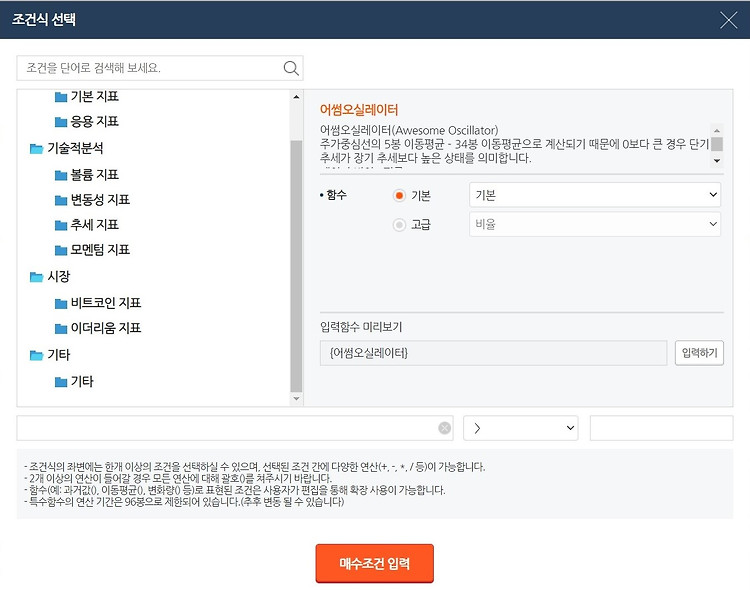Click the 시장 folder icon
This screenshot has height=590, width=750.
36,277
